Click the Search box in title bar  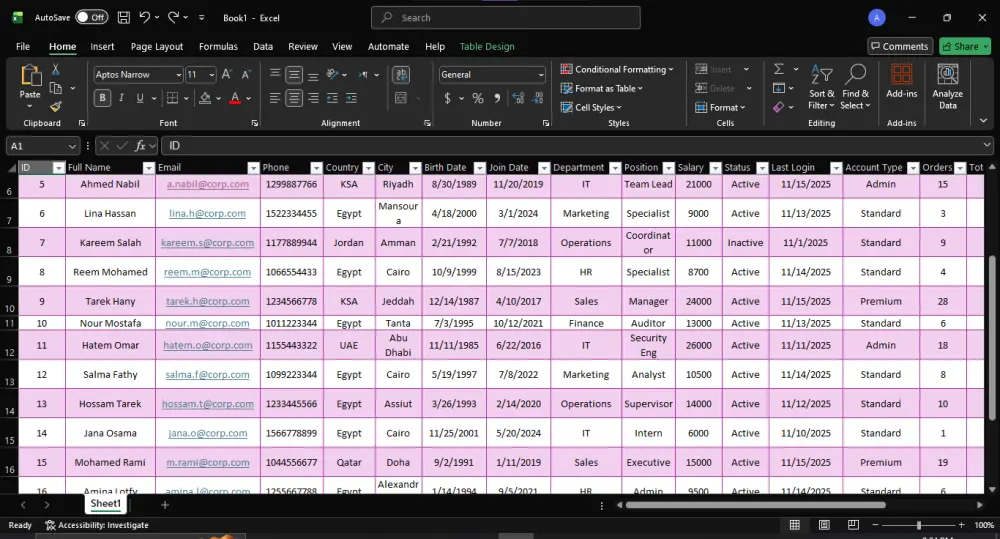tap(506, 18)
